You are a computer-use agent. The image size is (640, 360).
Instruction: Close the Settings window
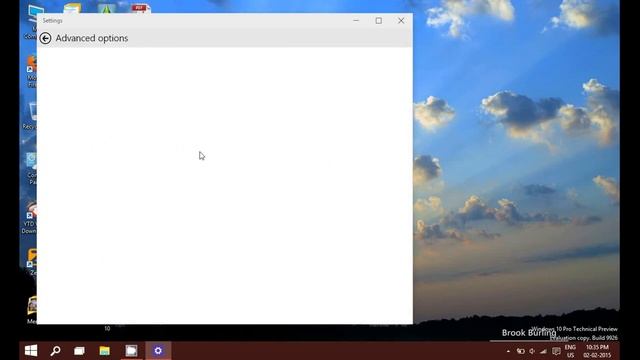pyautogui.click(x=401, y=20)
